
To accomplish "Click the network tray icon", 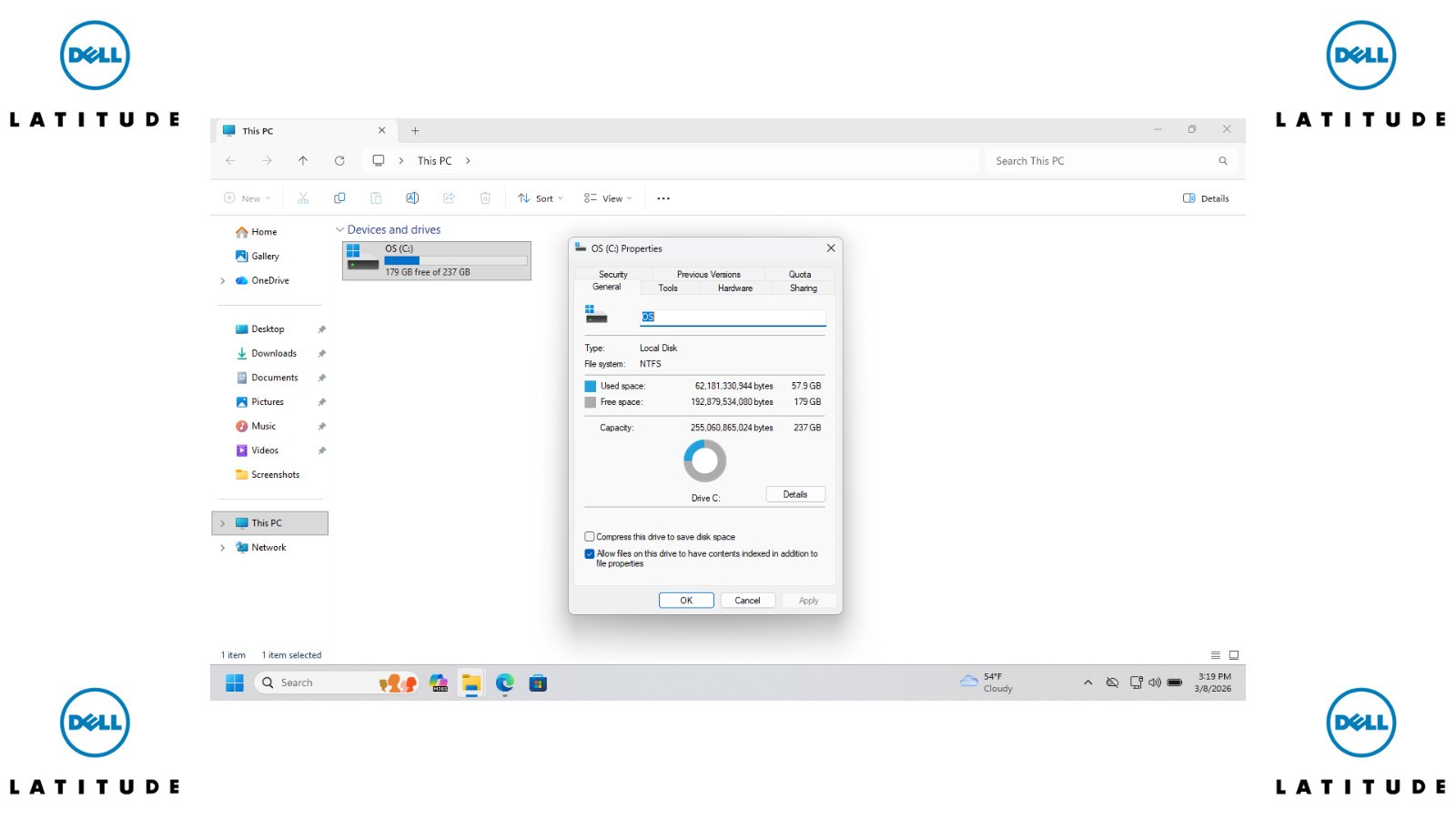I will click(x=1136, y=682).
